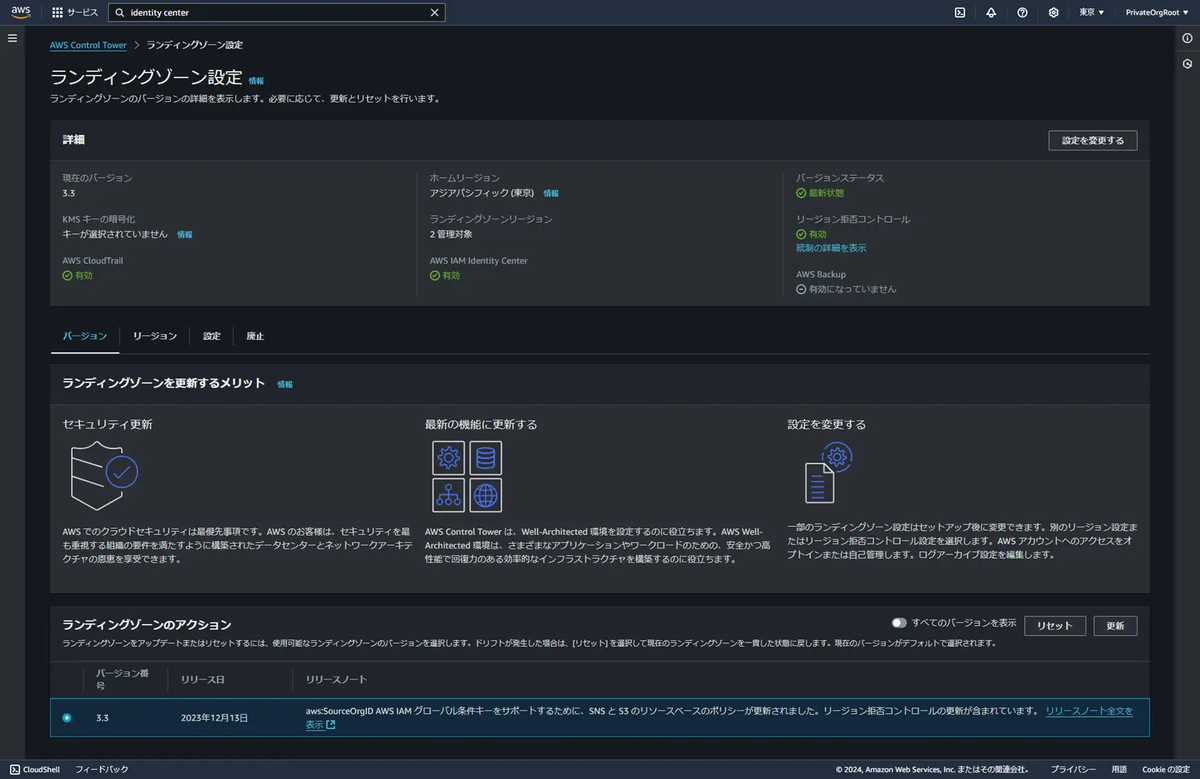
Task: Click the AWS logo home icon
Action: pyautogui.click(x=21, y=12)
